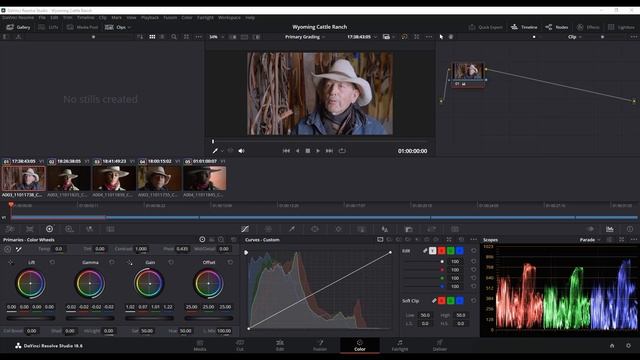This screenshot has width=640, height=360.
Task: Click the Temp value field
Action: pos(59,249)
